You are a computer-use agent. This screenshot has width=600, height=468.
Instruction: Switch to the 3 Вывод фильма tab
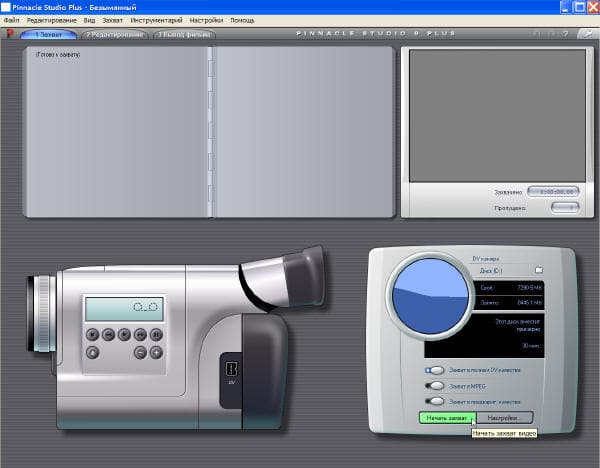point(184,34)
